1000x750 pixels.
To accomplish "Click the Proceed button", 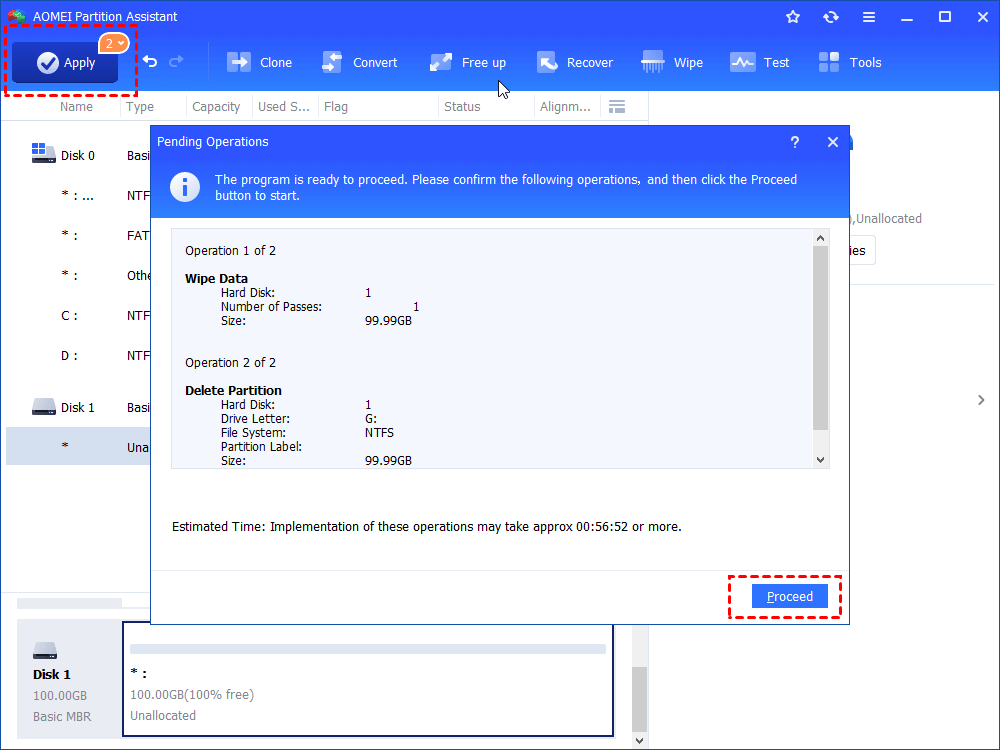I will point(790,596).
